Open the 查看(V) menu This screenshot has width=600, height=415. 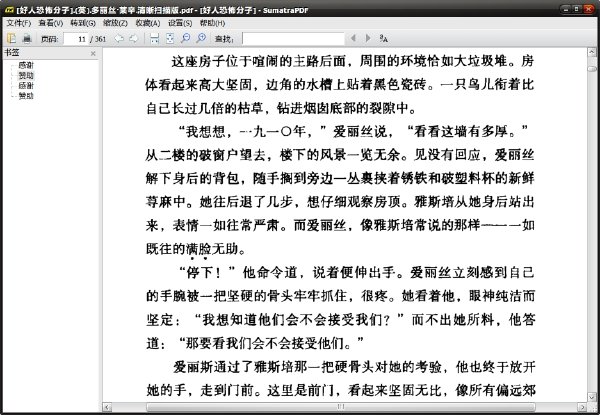(x=51, y=23)
